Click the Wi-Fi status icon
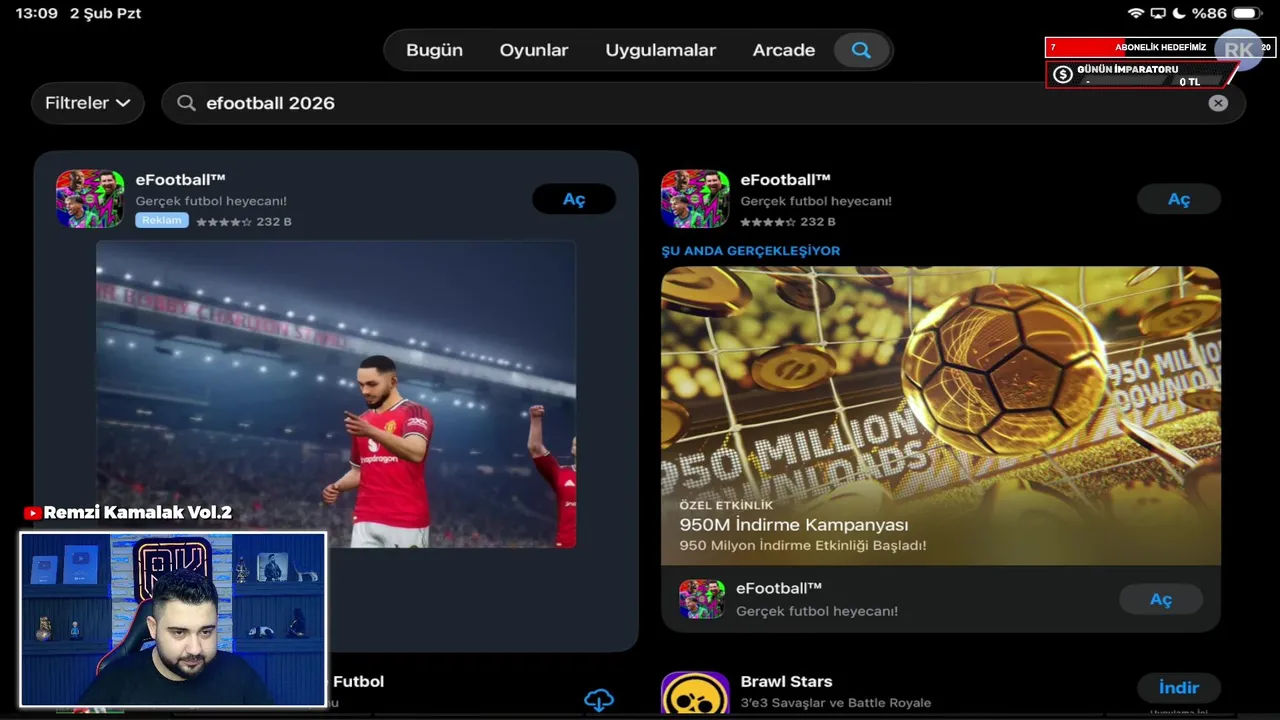 [1135, 13]
